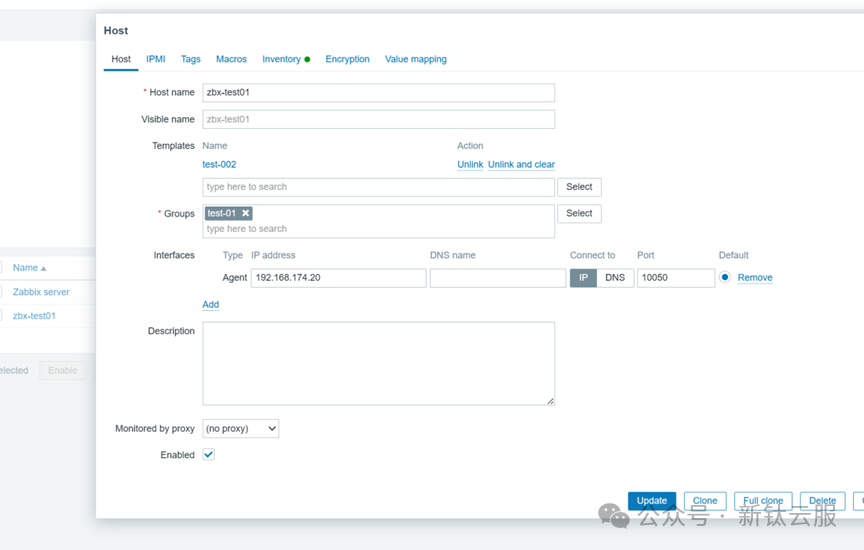Tick the Zabbix server row checkbox
The width and height of the screenshot is (864, 550).
(1, 292)
